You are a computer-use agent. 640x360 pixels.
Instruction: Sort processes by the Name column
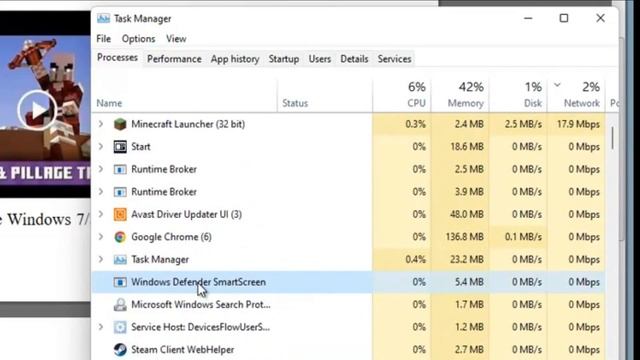tap(109, 103)
